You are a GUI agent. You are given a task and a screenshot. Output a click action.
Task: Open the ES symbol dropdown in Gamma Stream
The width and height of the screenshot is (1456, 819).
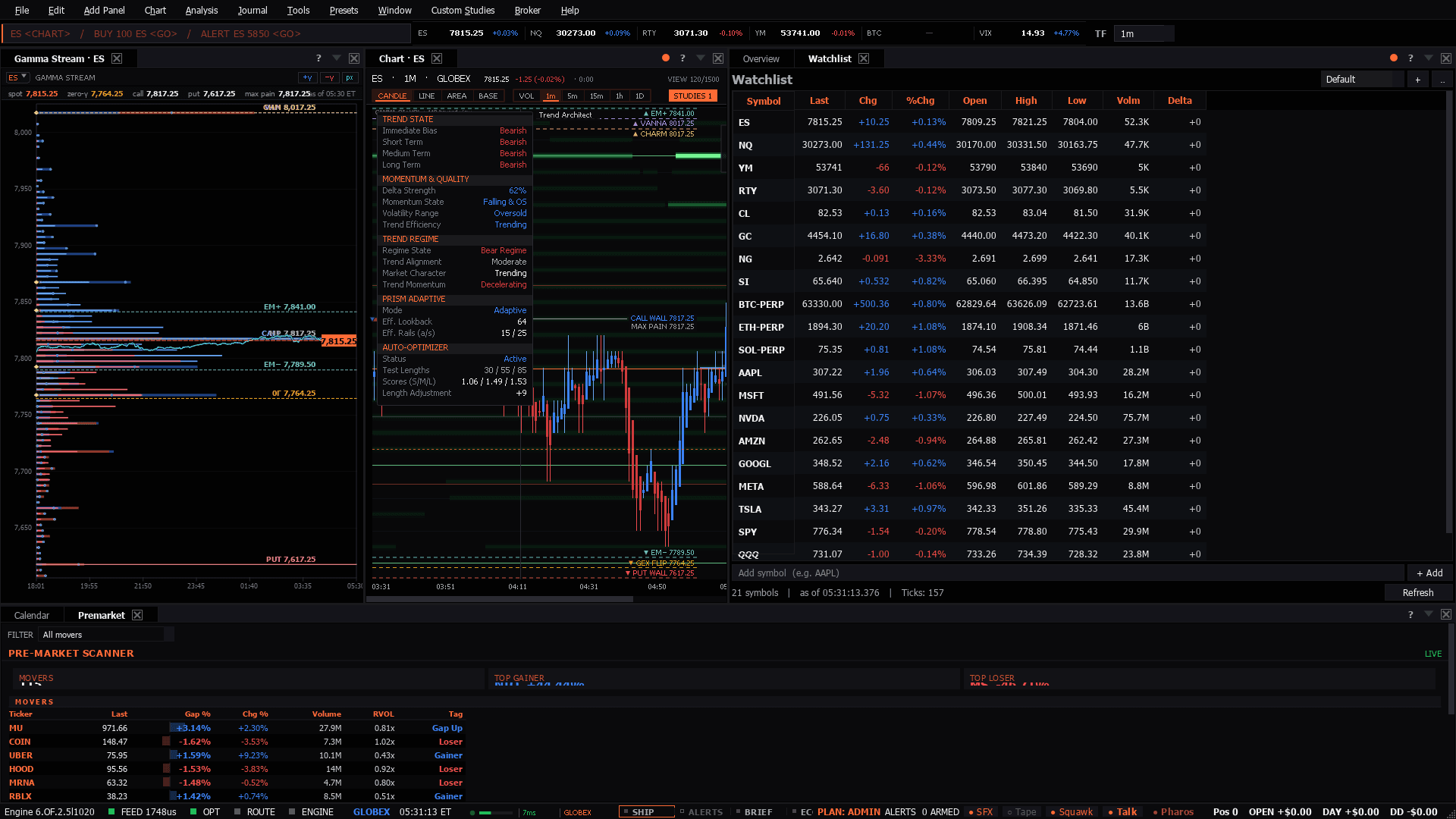(17, 77)
